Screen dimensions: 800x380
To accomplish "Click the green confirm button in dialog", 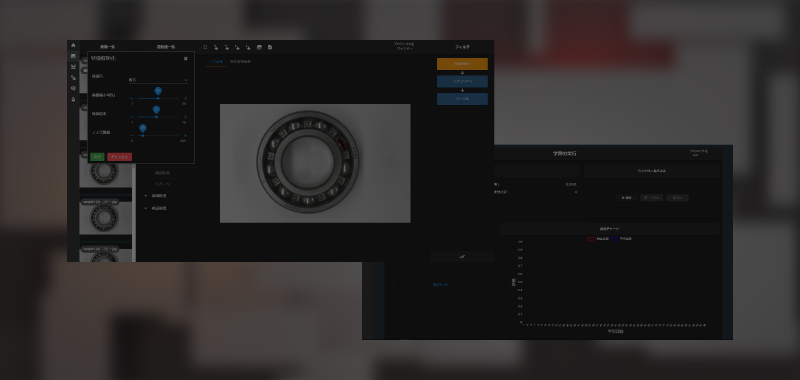I will [x=97, y=157].
